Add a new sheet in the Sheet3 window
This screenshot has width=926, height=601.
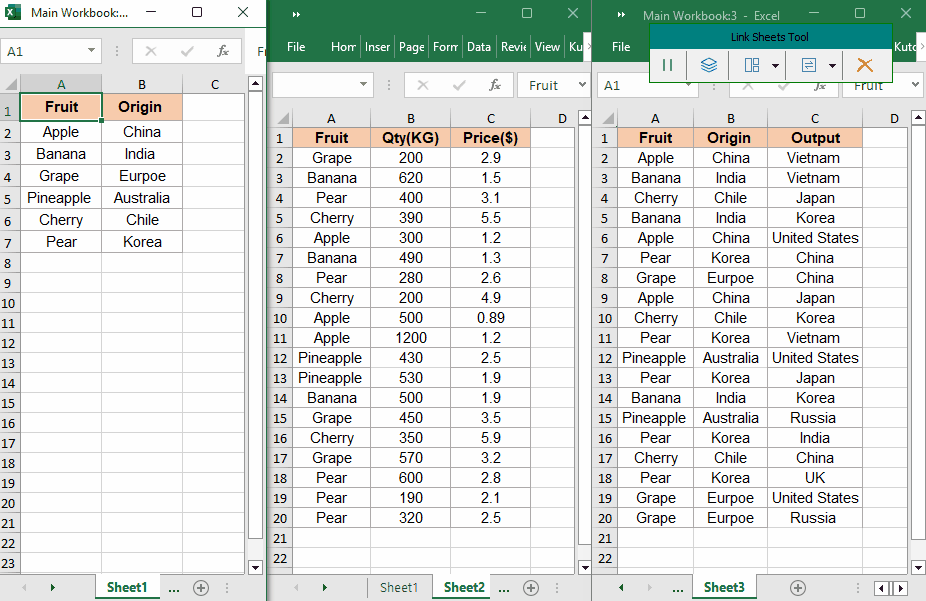click(797, 587)
